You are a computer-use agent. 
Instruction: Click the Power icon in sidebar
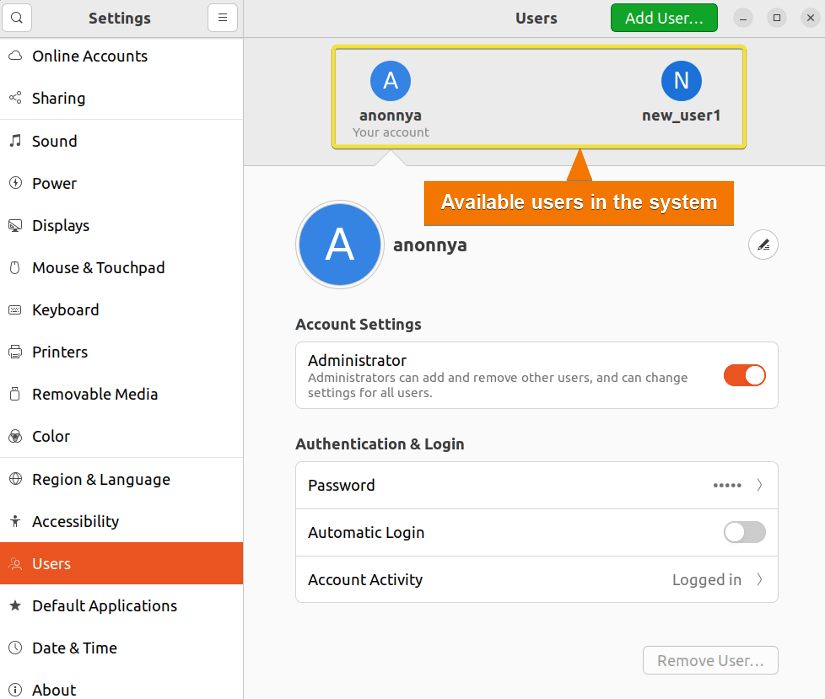coord(15,183)
